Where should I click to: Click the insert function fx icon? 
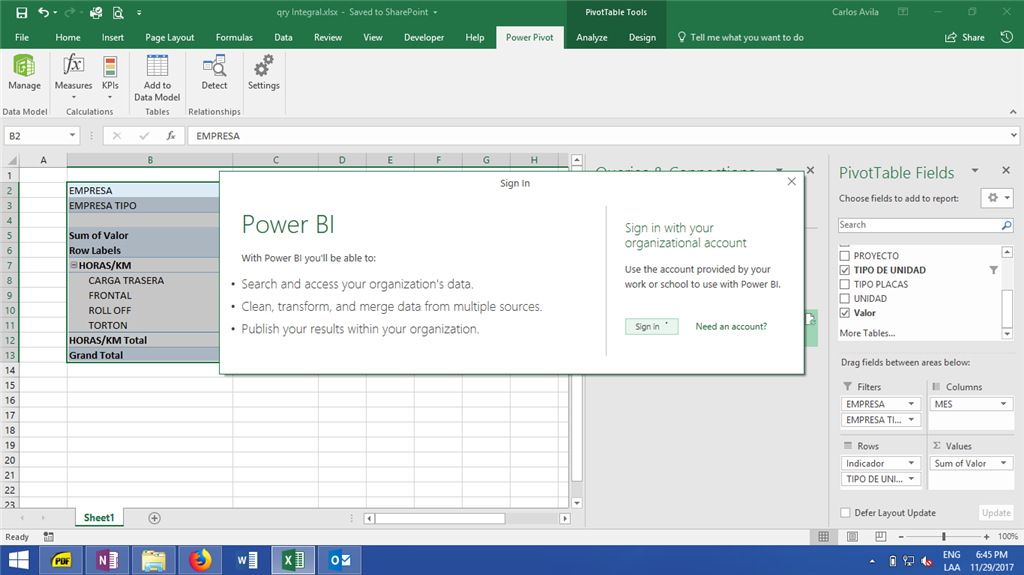tap(170, 136)
